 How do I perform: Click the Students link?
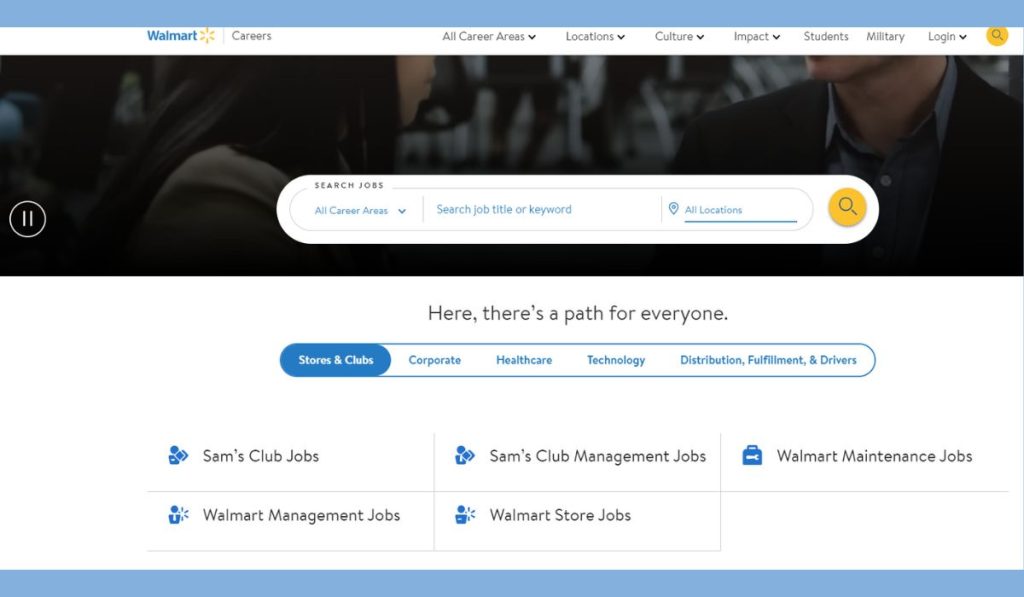(825, 36)
